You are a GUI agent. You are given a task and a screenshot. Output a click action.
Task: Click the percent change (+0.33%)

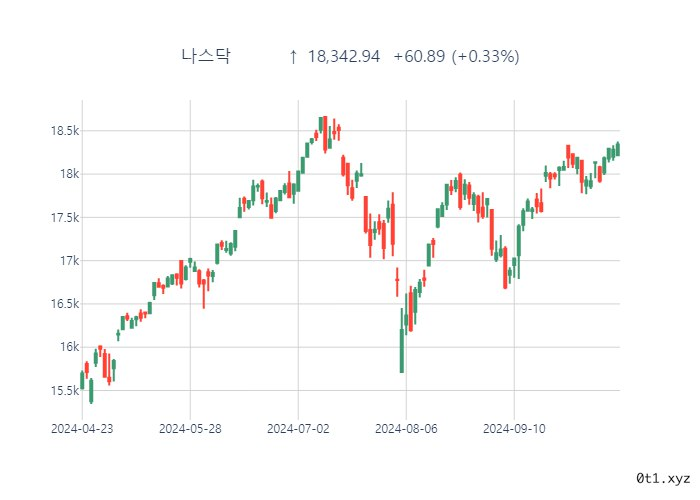click(486, 57)
